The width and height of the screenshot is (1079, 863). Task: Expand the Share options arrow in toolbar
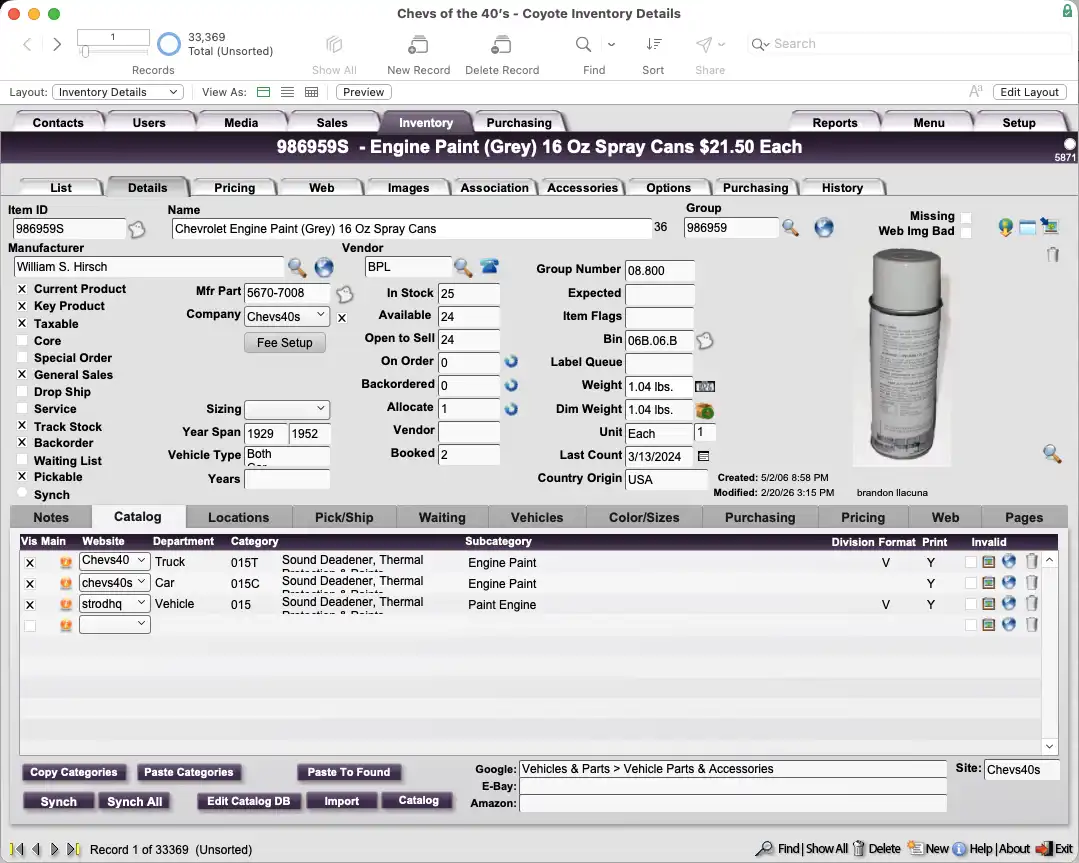tap(721, 45)
